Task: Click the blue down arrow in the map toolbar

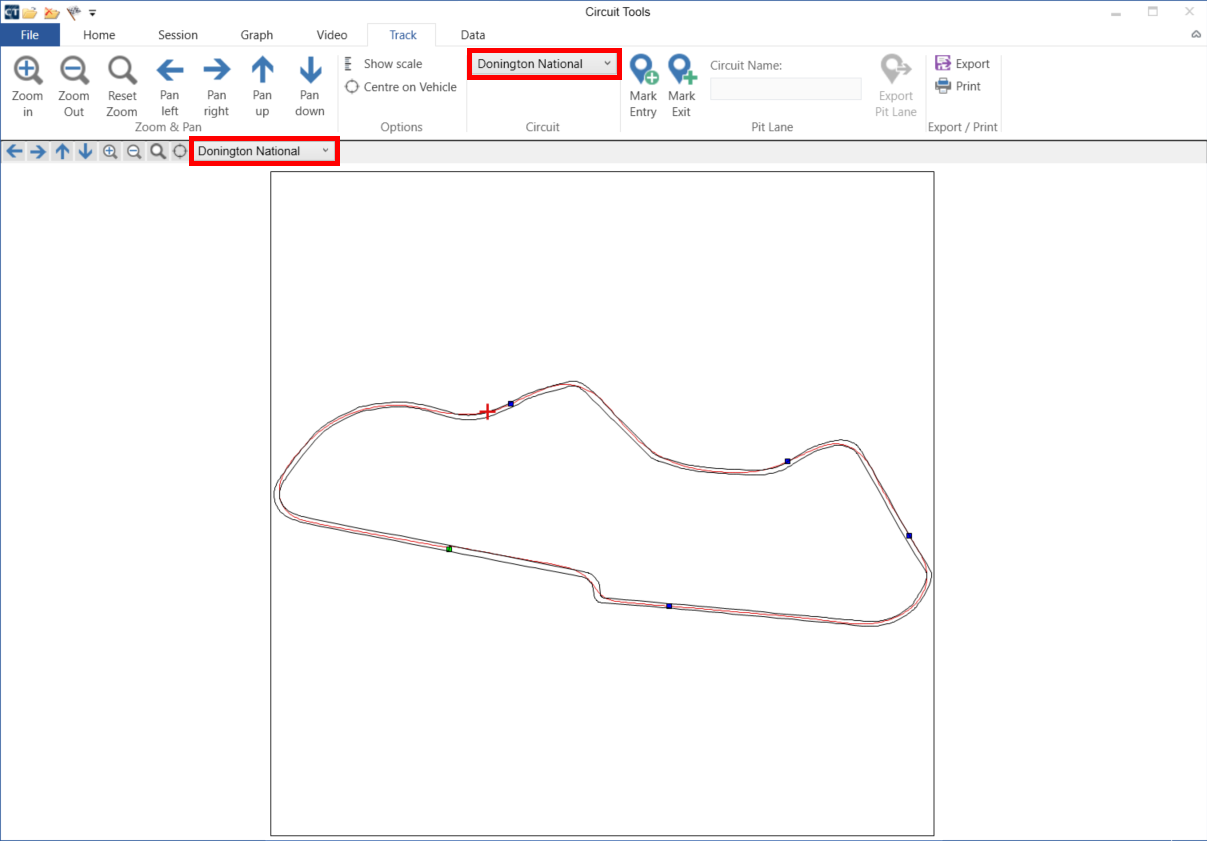Action: [86, 151]
